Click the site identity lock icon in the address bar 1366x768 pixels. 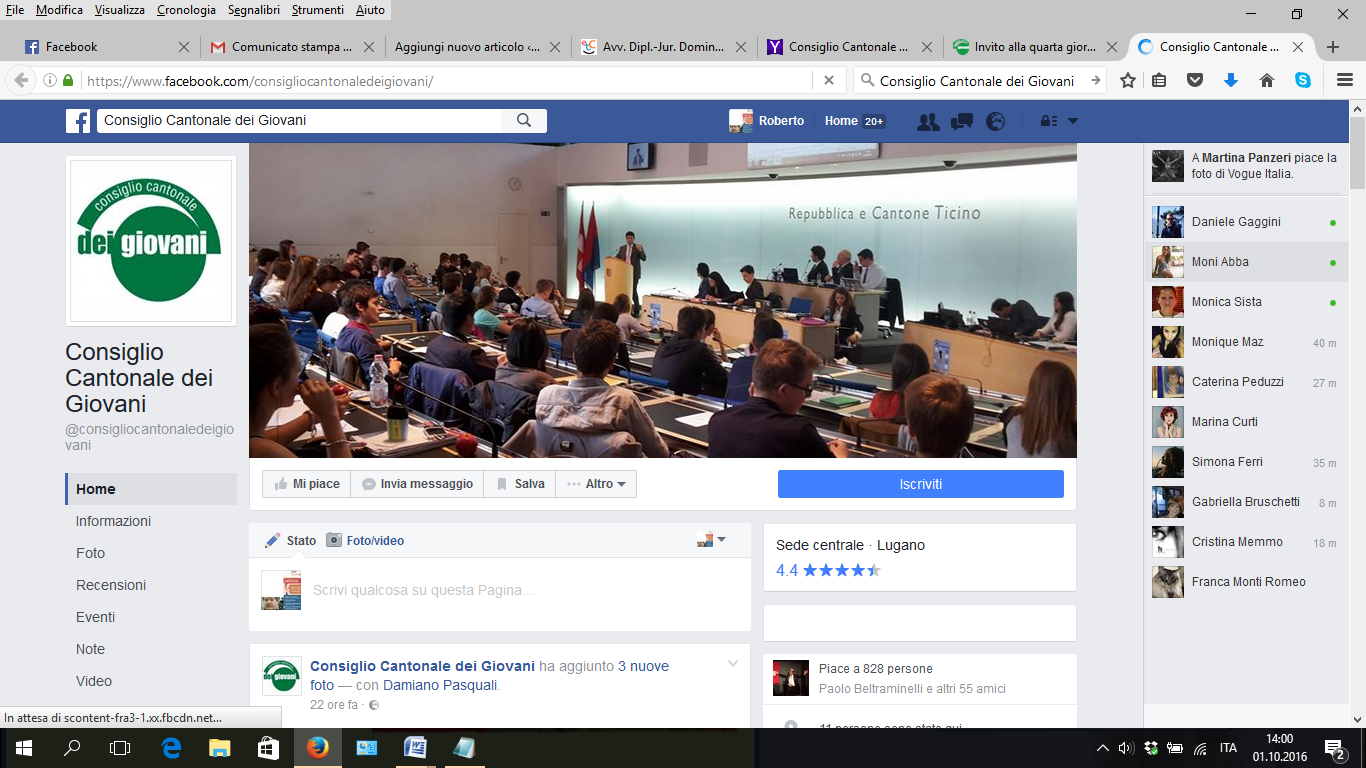[x=68, y=81]
